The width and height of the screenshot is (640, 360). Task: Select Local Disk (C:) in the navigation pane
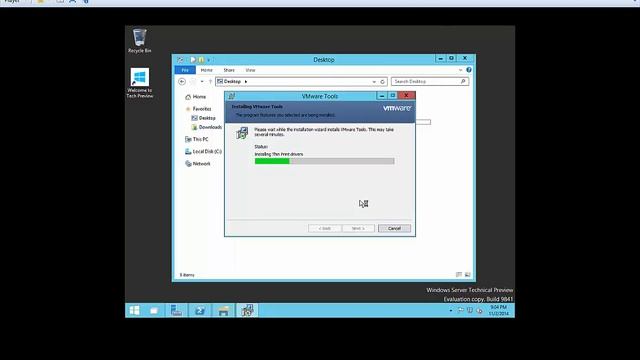pyautogui.click(x=203, y=151)
